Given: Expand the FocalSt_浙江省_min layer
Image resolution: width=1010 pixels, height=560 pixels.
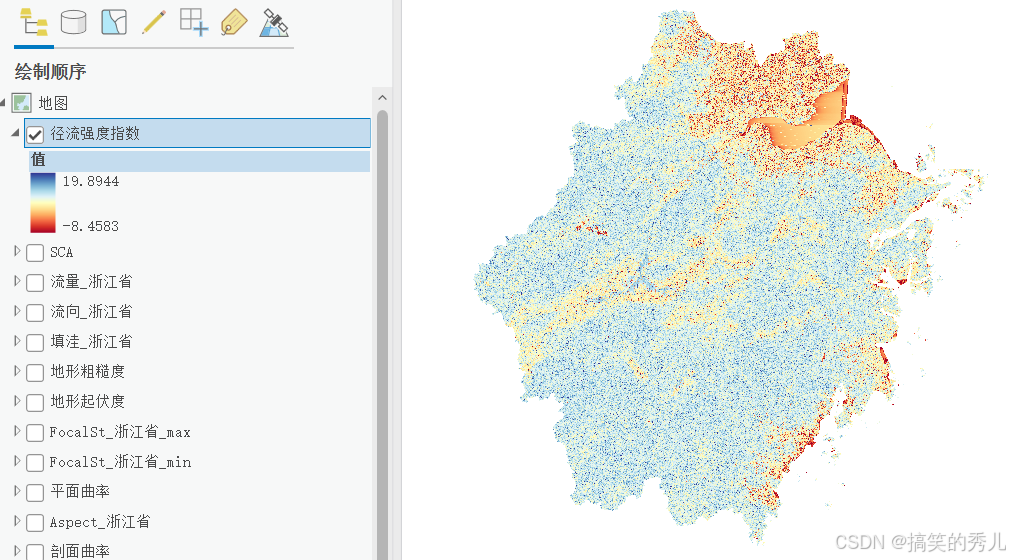Looking at the screenshot, I should point(17,461).
